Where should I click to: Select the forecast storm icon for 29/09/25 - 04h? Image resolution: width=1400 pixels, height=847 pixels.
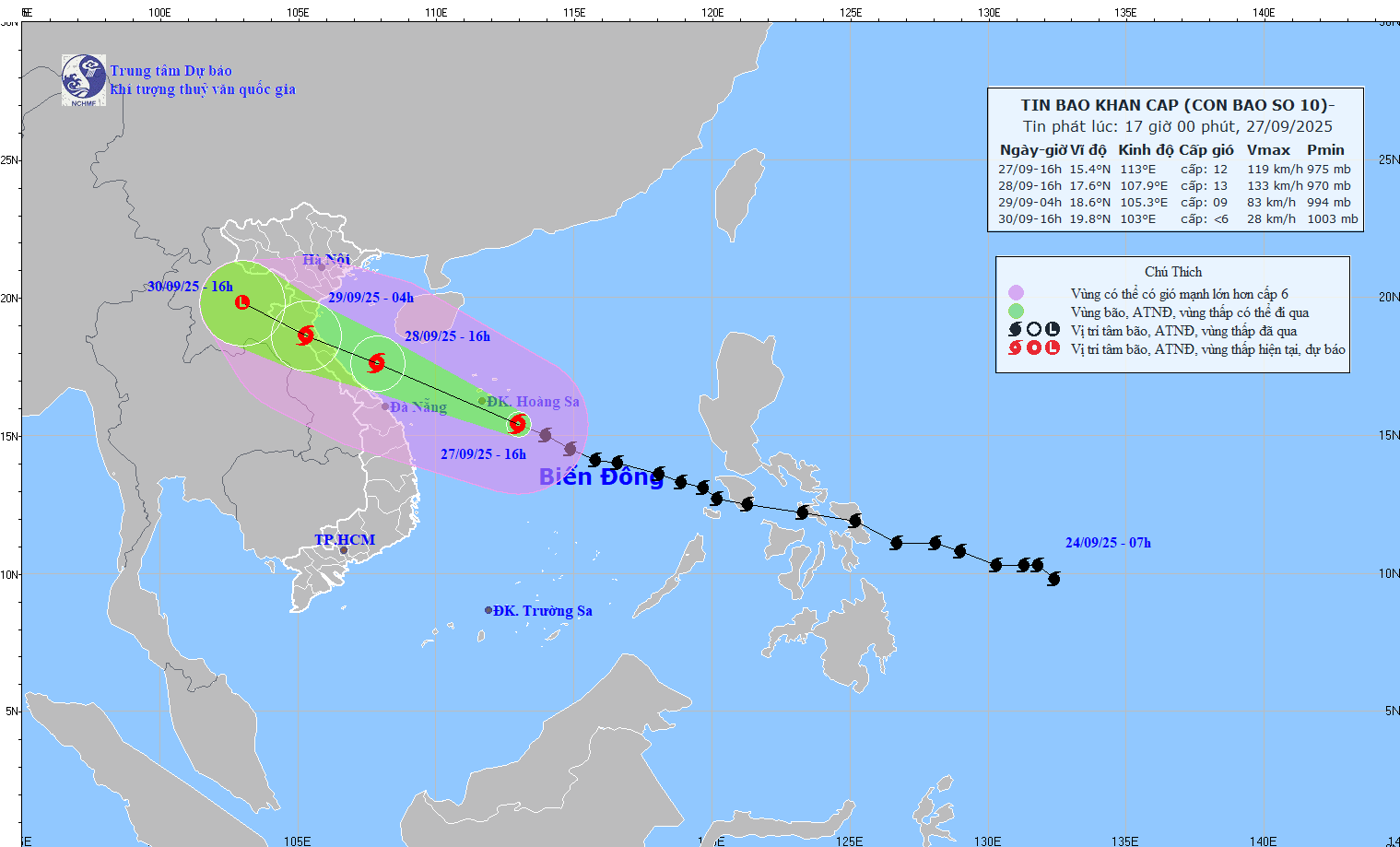(305, 335)
